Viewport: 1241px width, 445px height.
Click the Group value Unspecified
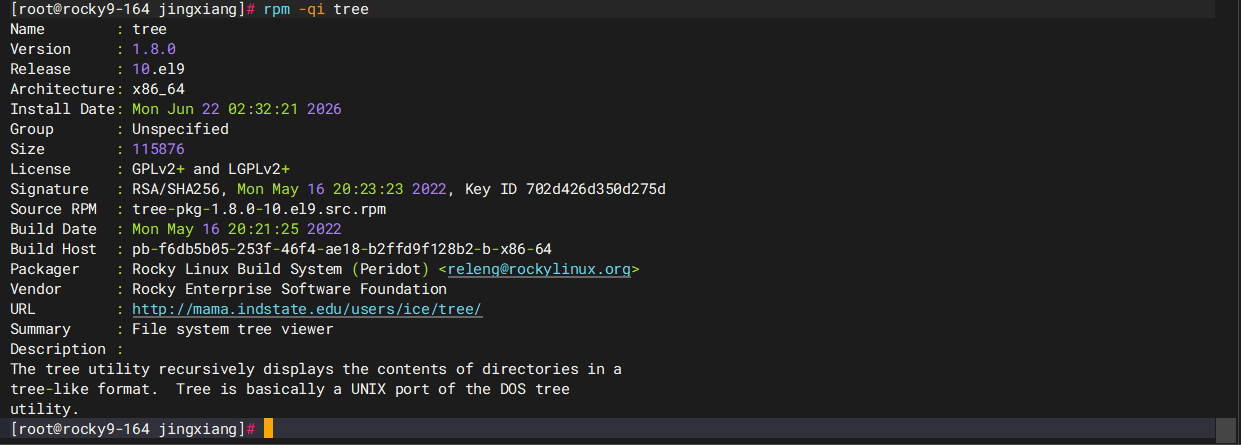coord(180,129)
